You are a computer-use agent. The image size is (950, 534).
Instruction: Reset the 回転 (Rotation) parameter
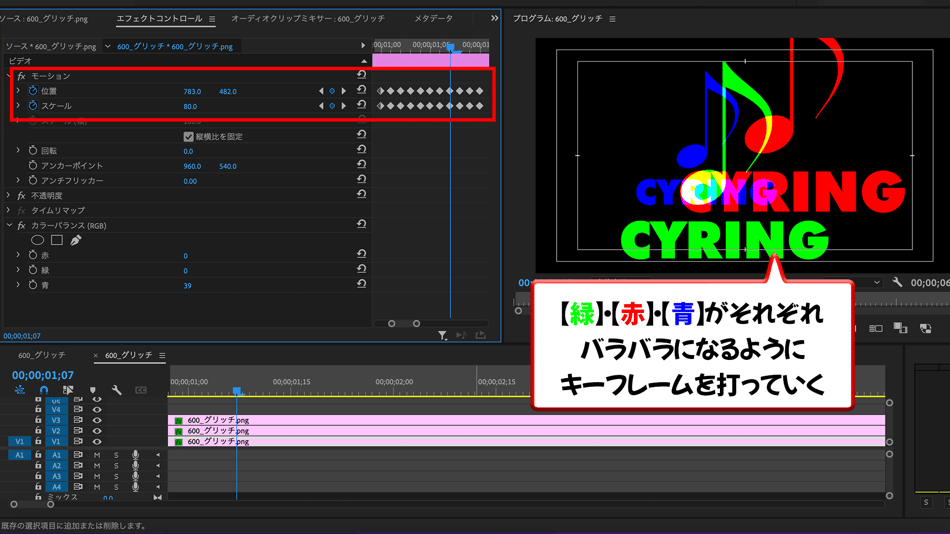361,151
